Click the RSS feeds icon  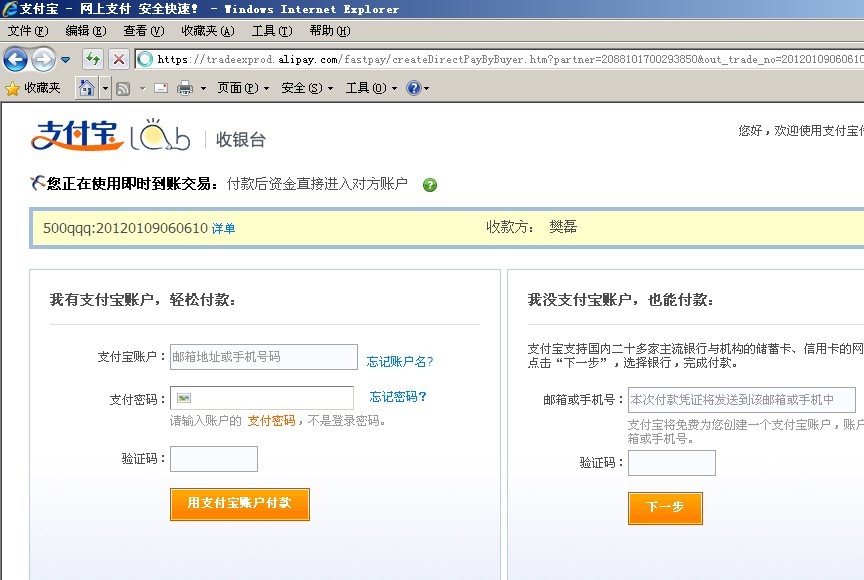(123, 88)
